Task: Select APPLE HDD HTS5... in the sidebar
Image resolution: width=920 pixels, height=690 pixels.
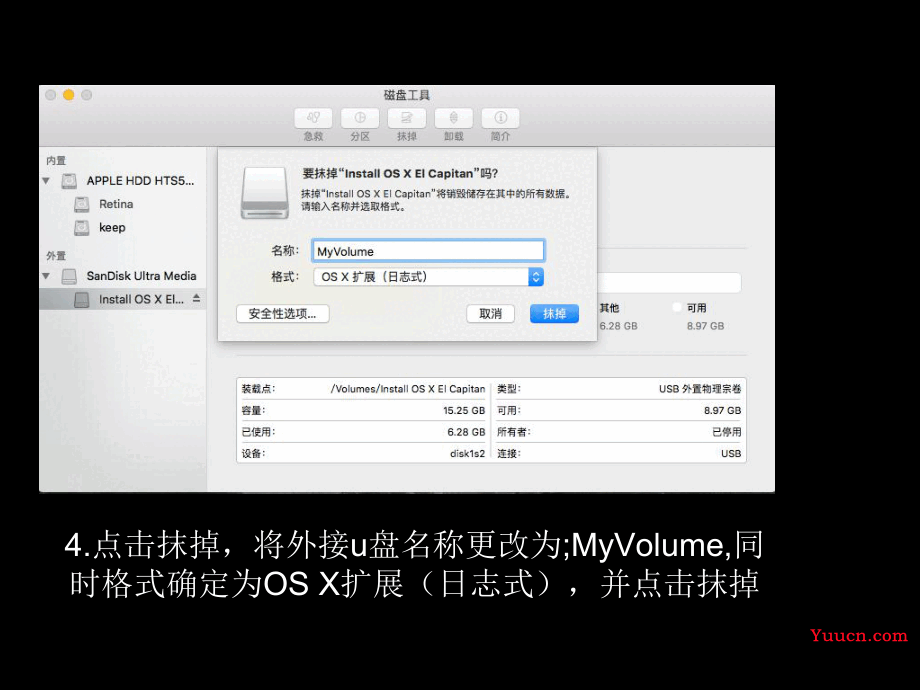Action: (x=140, y=181)
